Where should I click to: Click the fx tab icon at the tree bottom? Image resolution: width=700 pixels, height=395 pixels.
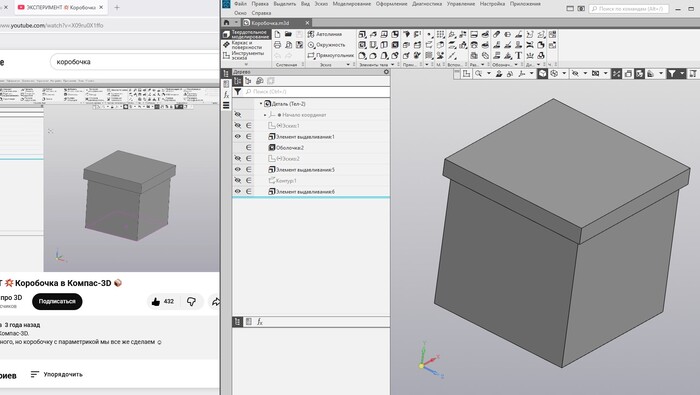[260, 321]
